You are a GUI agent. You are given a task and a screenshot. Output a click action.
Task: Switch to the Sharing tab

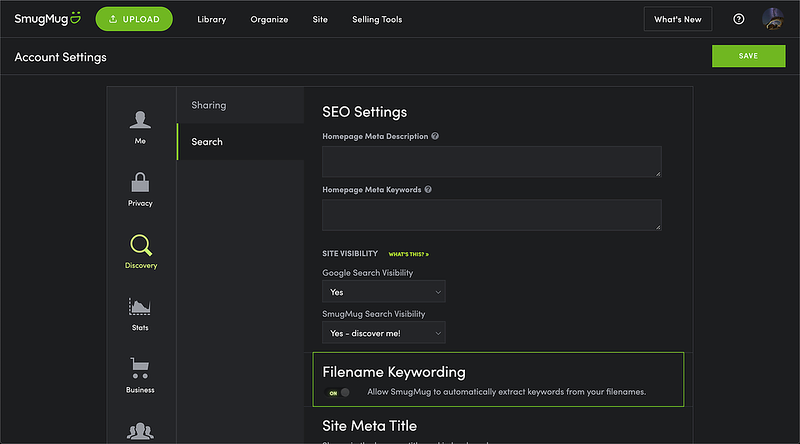point(240,105)
